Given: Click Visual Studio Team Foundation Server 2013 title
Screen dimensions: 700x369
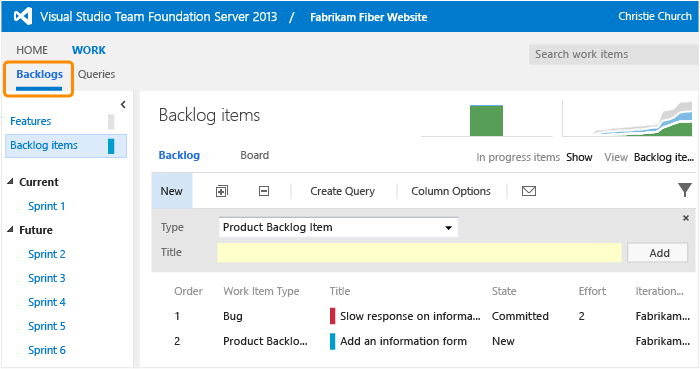Looking at the screenshot, I should click(x=158, y=17).
